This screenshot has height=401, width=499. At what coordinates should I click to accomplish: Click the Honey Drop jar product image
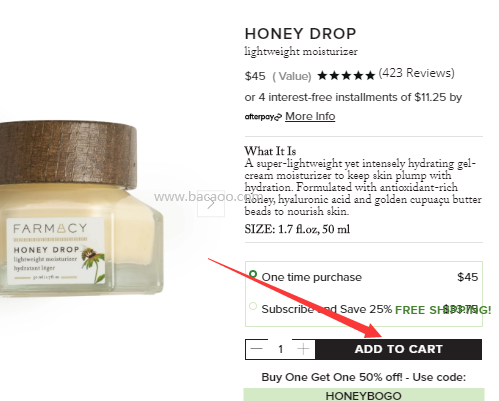81,208
